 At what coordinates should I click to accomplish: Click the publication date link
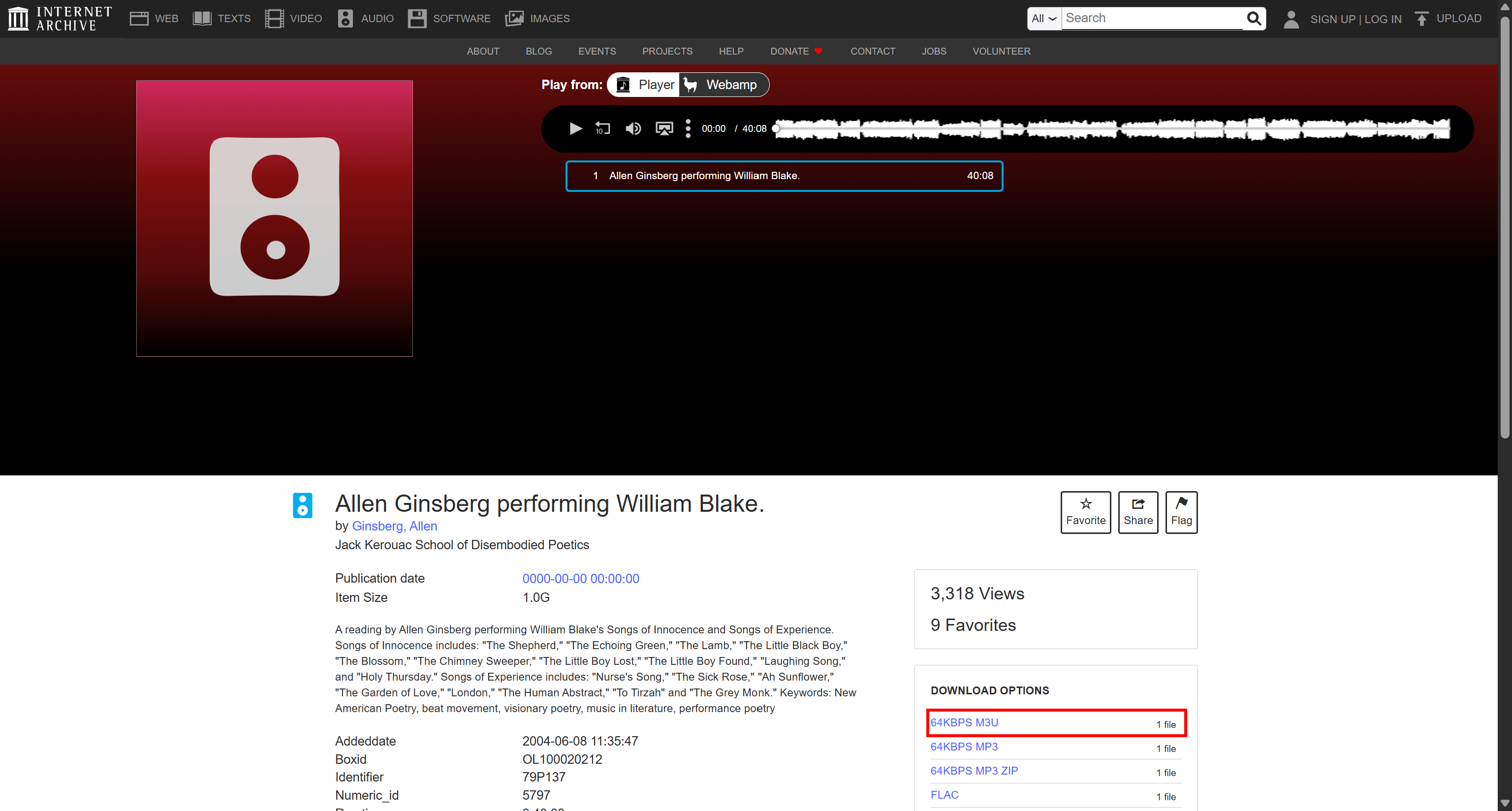click(x=580, y=578)
